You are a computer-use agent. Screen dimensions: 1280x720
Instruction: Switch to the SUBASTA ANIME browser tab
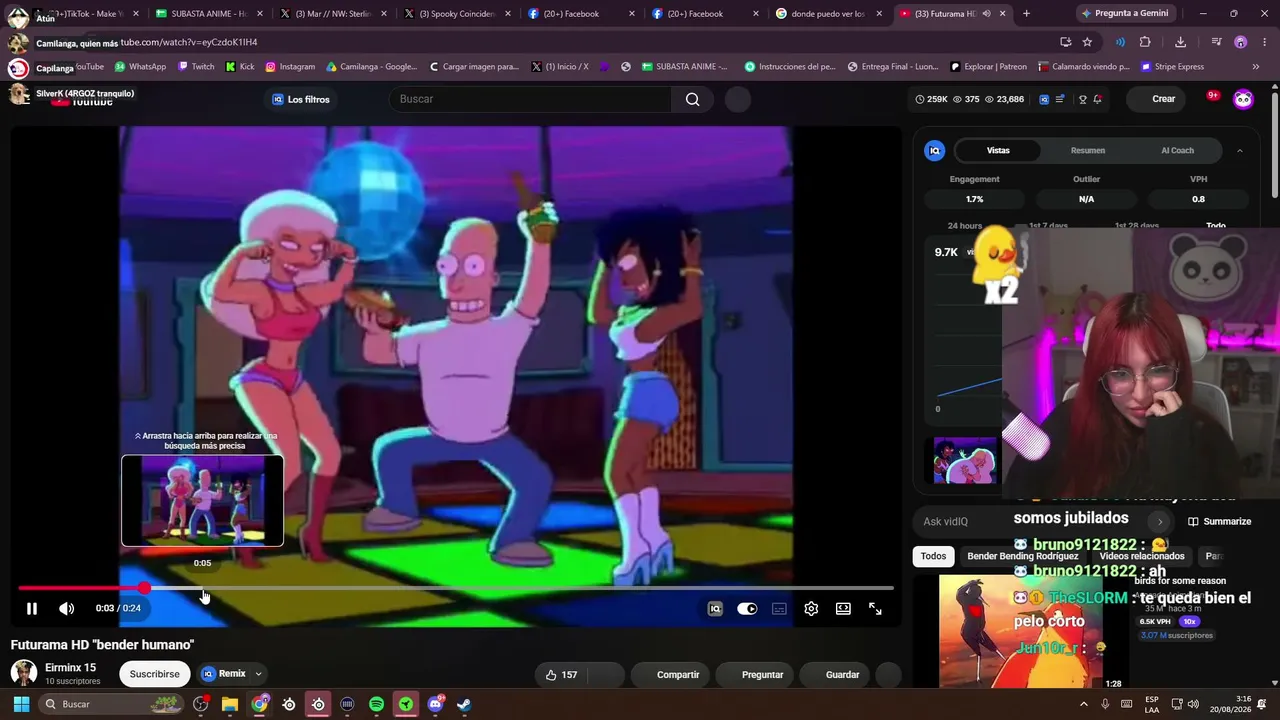click(x=207, y=14)
